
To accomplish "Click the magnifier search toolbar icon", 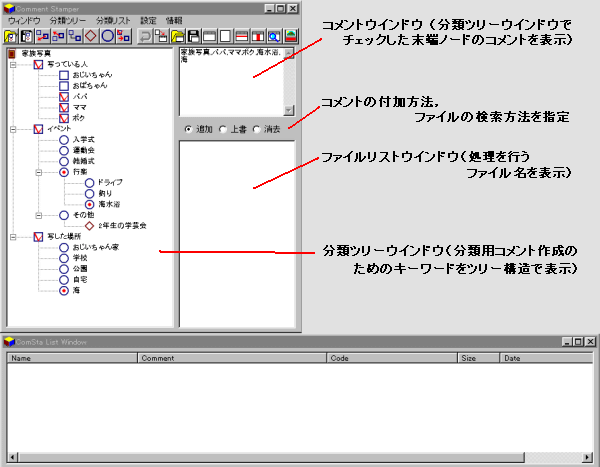I will [272, 36].
